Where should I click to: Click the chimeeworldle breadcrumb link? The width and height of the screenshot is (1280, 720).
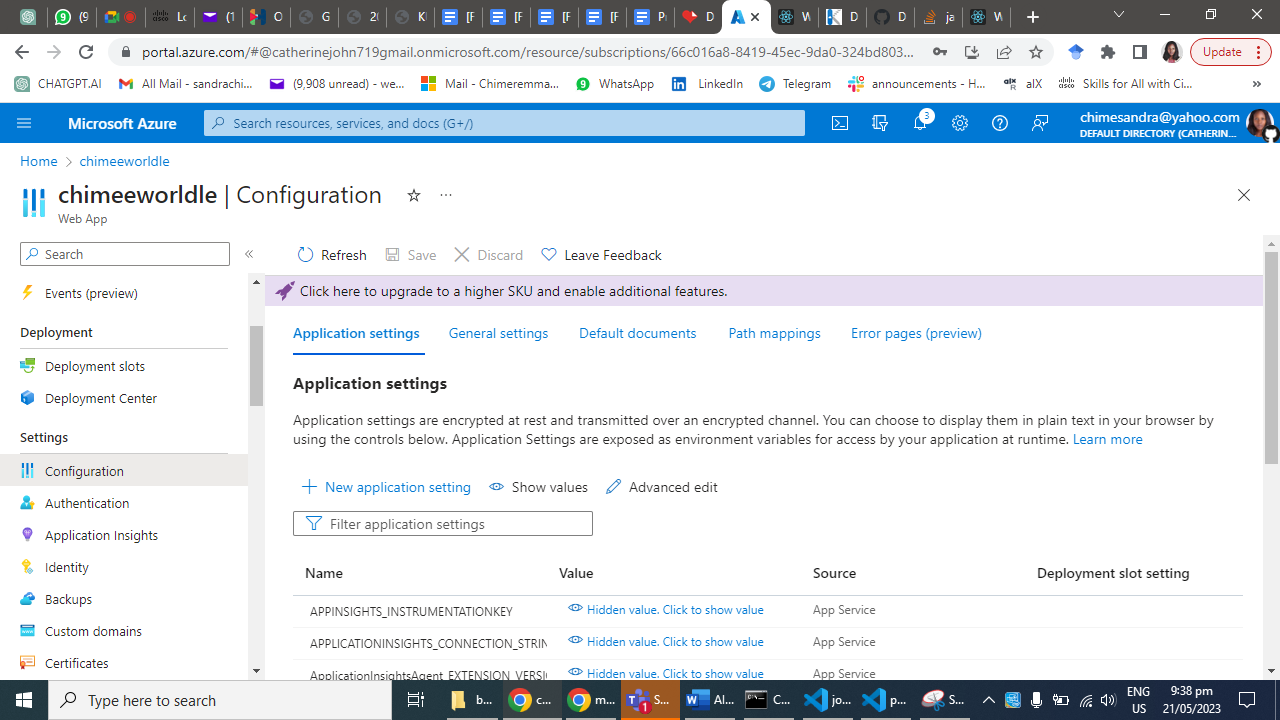point(125,161)
